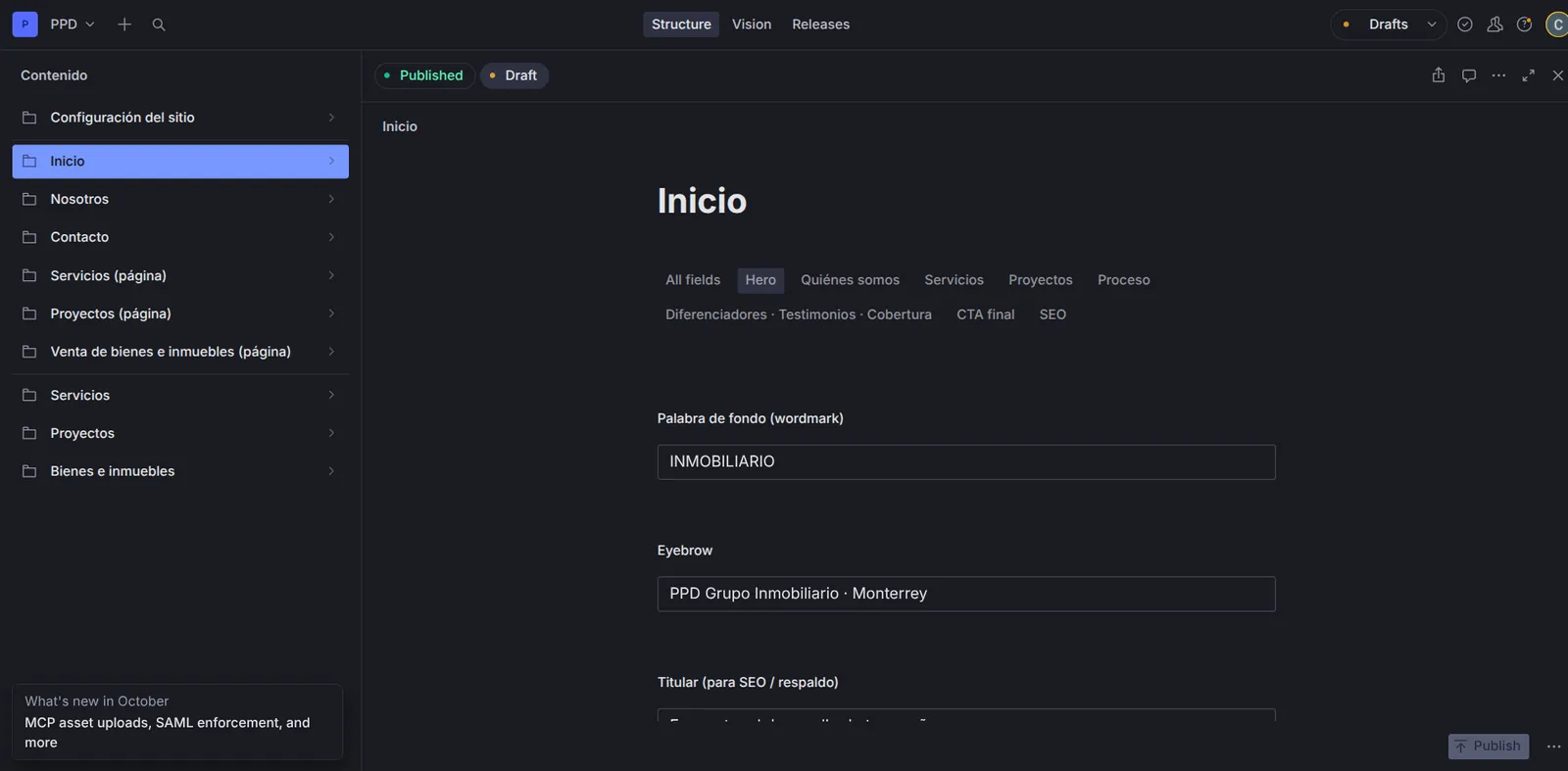The height and width of the screenshot is (771, 1568).
Task: Open Proyectos (página) list item
Action: pyautogui.click(x=180, y=313)
